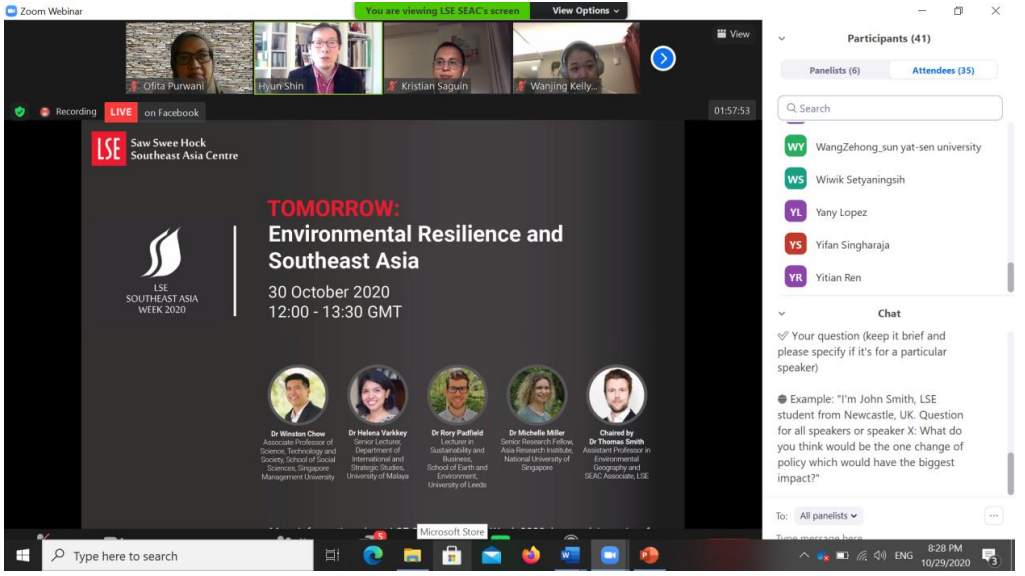Click the LSE logo on the shared slide
The height and width of the screenshot is (576, 1025).
click(109, 148)
